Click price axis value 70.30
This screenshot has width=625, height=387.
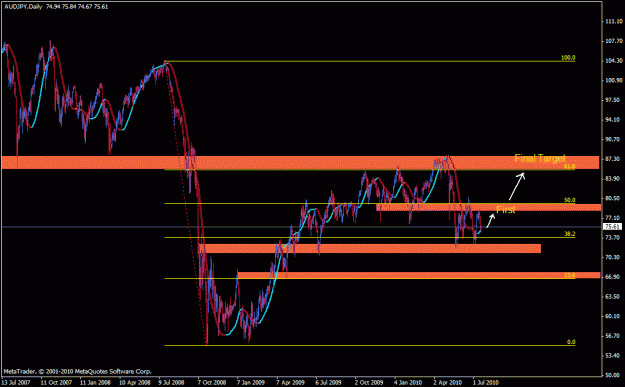(614, 257)
